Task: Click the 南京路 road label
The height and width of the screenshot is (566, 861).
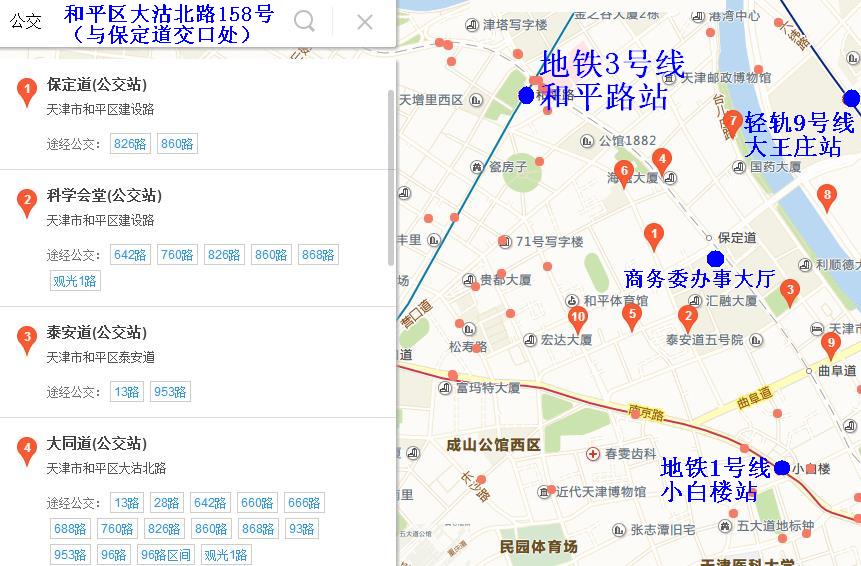Action: pos(646,412)
